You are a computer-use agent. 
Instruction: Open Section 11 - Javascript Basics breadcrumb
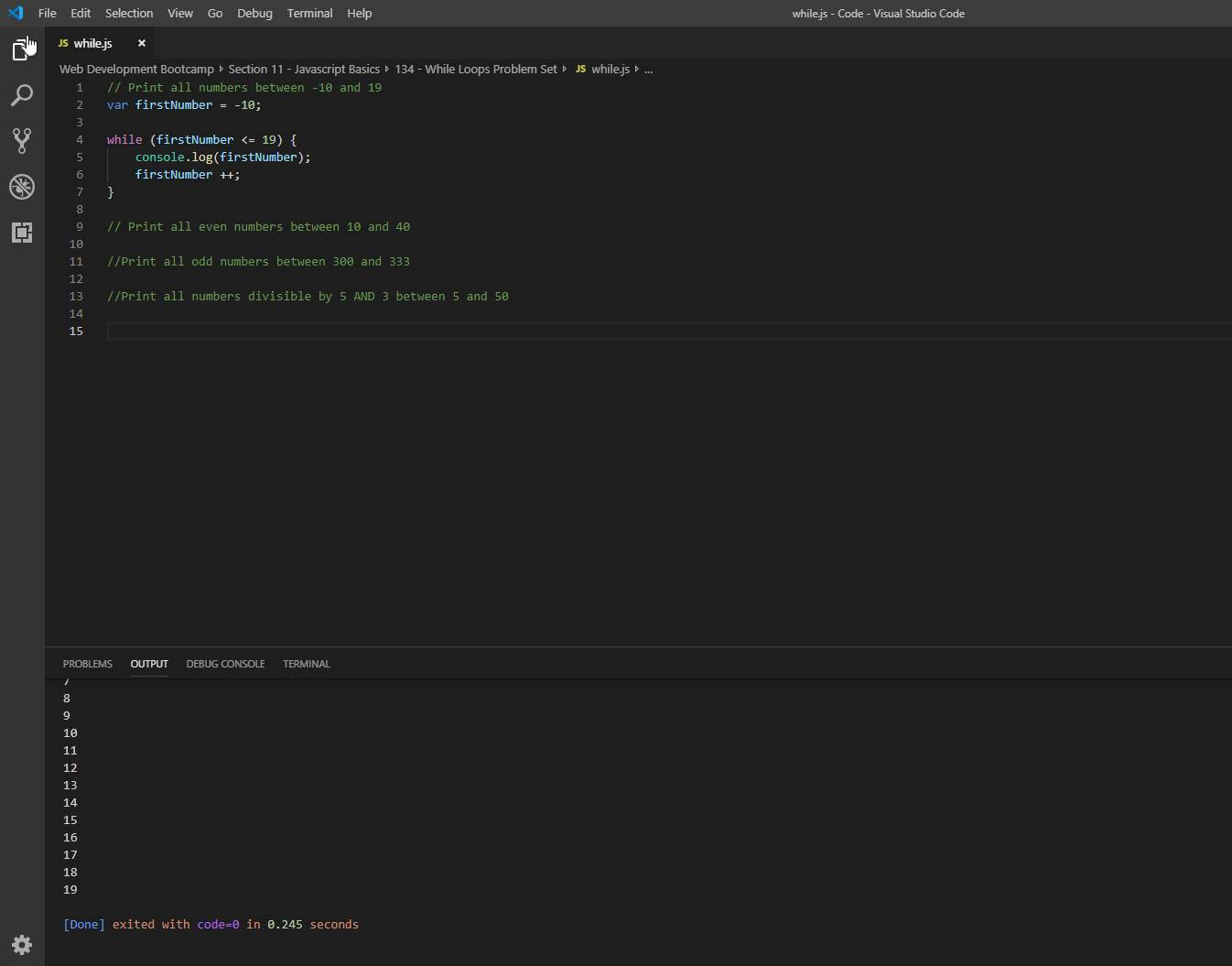point(304,69)
